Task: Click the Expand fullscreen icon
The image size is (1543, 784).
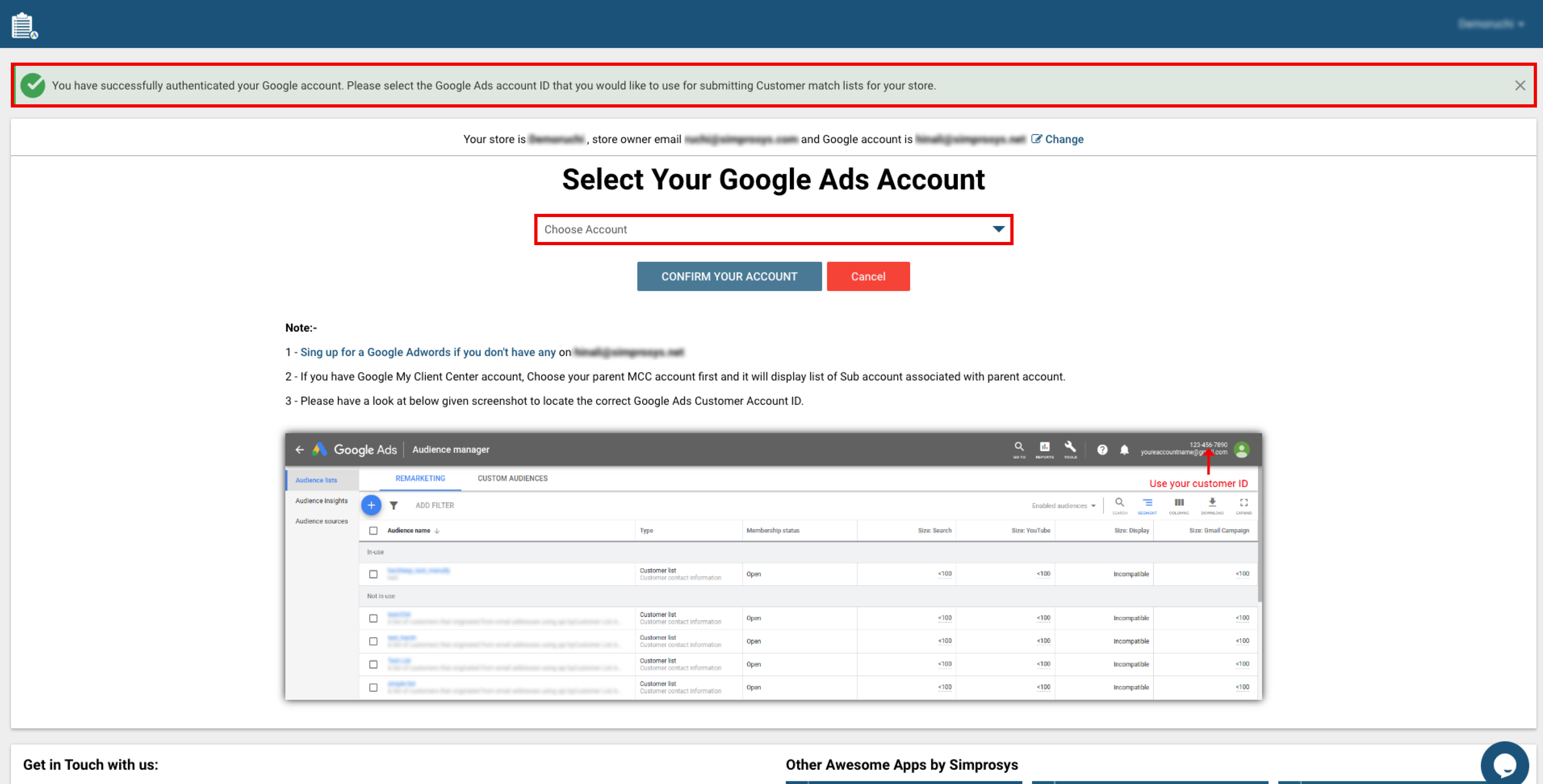Action: click(x=1244, y=506)
